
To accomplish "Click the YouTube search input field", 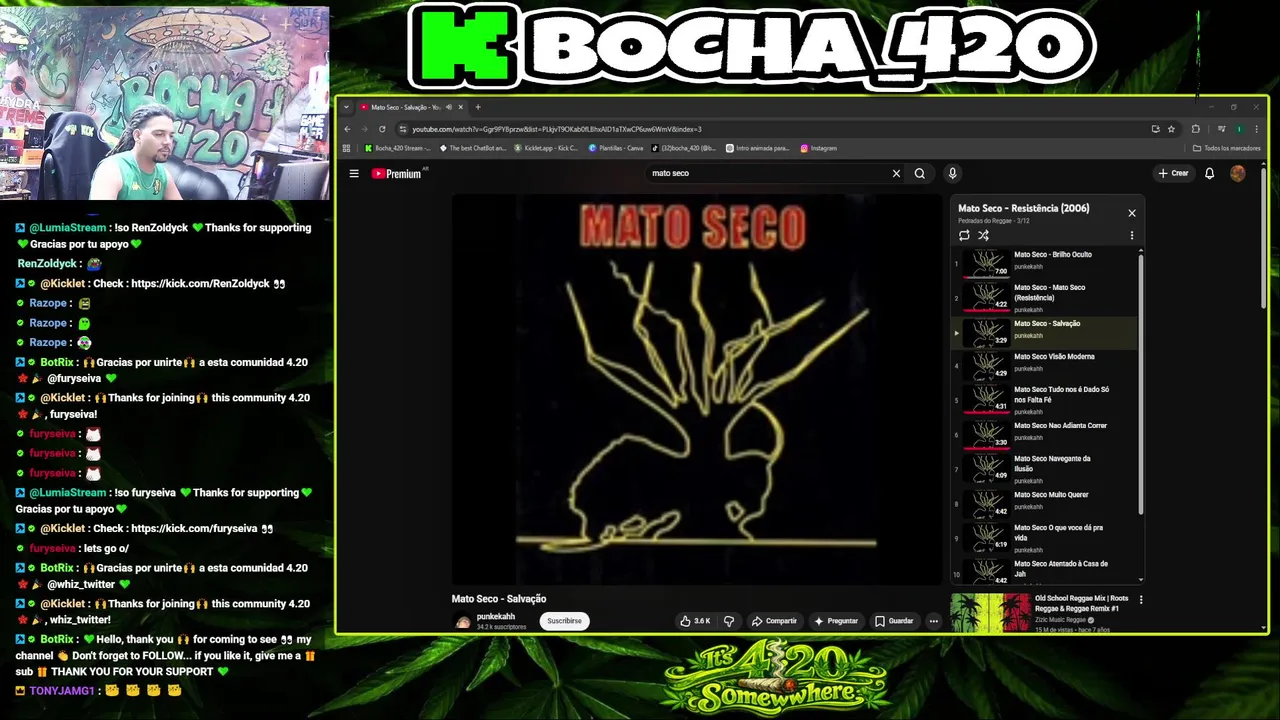I will click(x=768, y=173).
